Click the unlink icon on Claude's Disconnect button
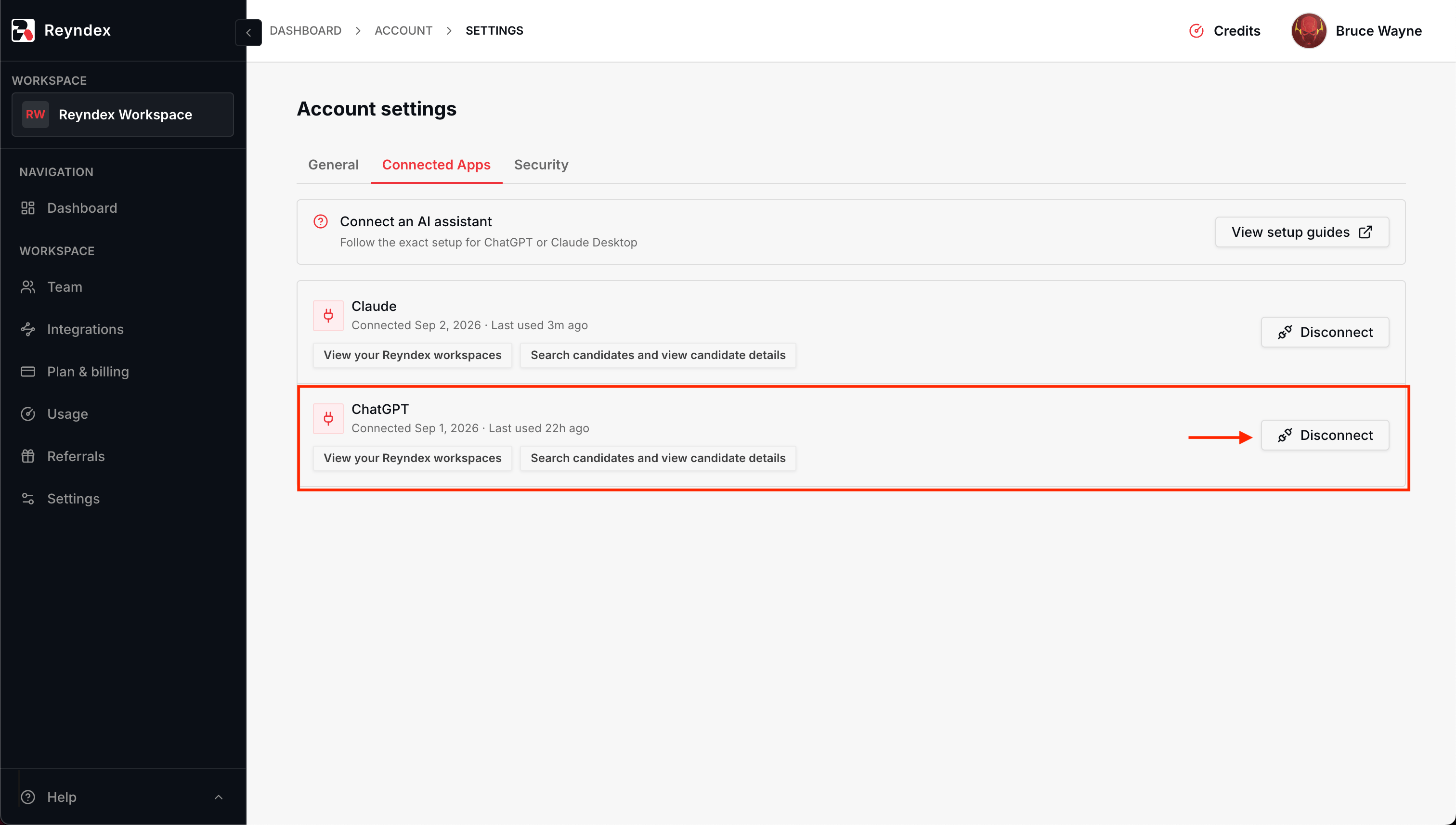Image resolution: width=1456 pixels, height=825 pixels. [1285, 332]
